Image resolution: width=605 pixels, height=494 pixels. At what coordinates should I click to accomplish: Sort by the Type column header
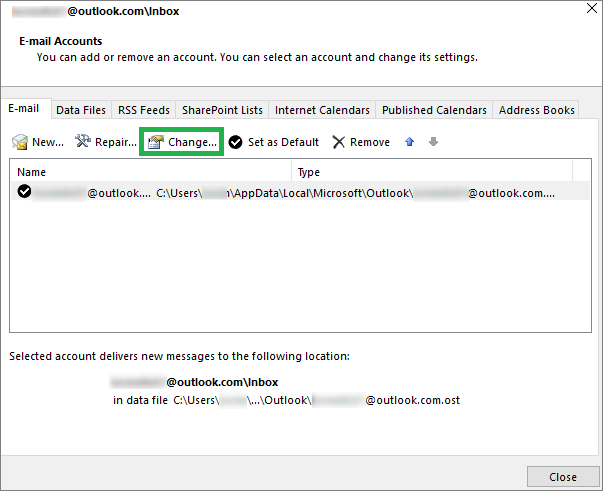432,172
